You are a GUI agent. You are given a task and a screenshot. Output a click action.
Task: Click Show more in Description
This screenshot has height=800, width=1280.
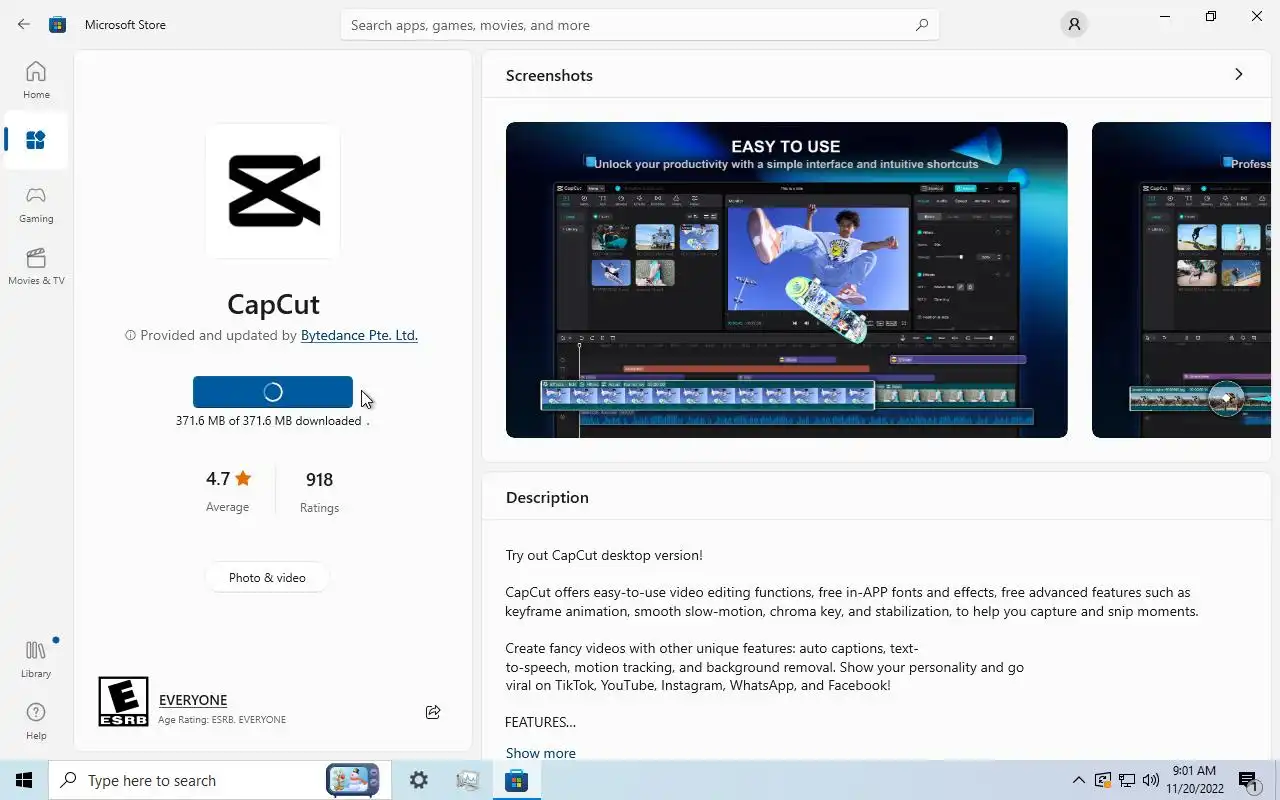[540, 753]
